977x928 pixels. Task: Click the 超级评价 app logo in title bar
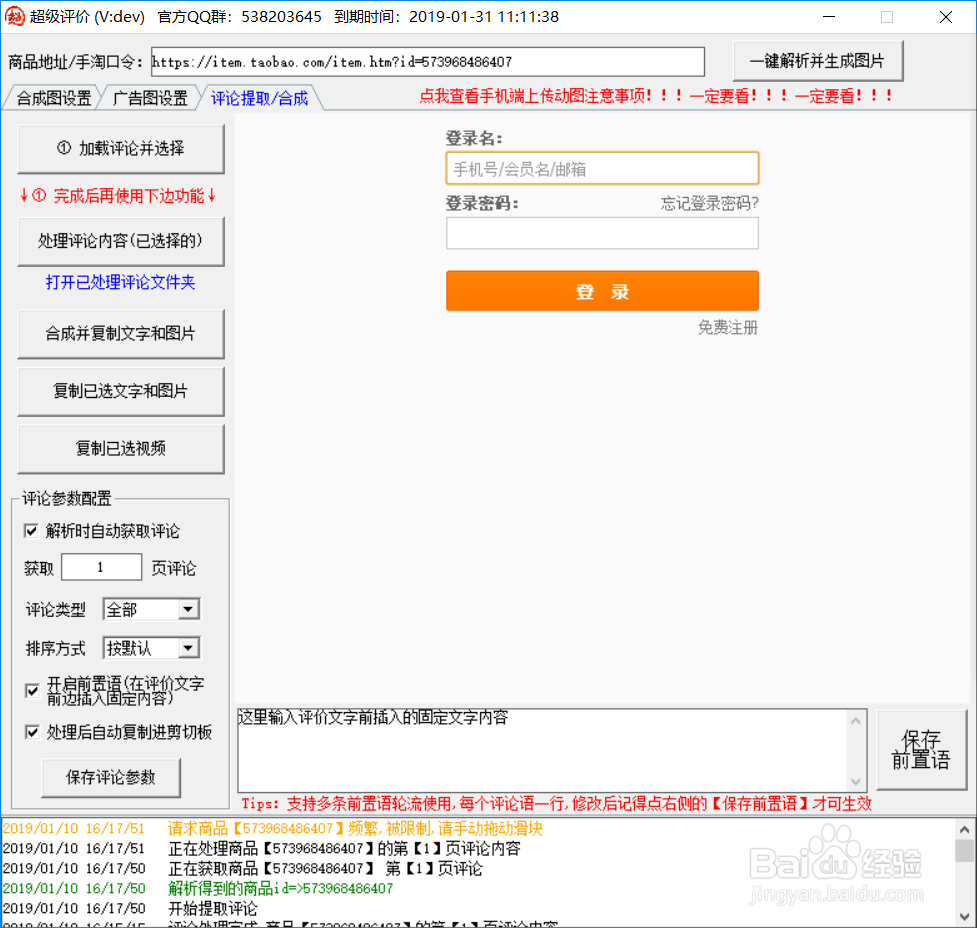tap(14, 16)
